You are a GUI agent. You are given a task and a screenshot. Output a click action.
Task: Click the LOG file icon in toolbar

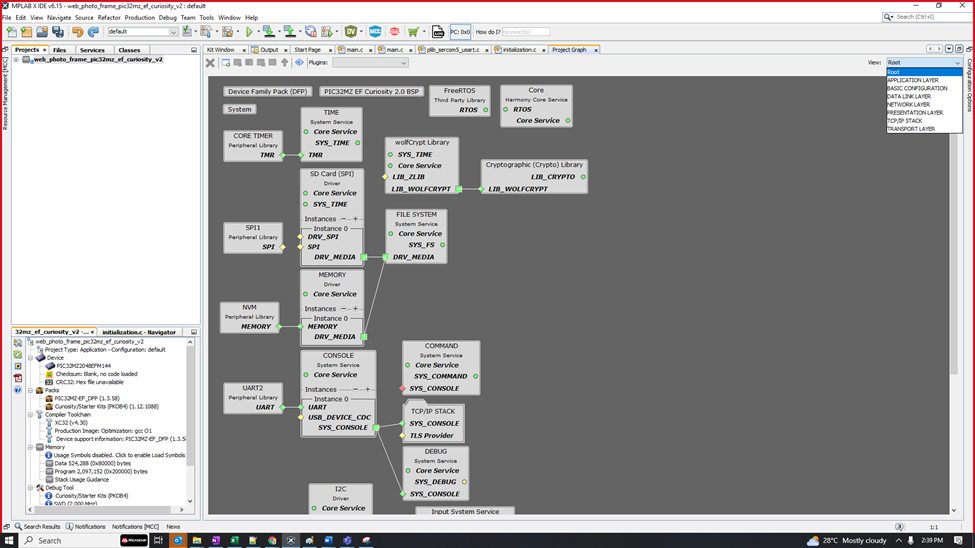point(438,32)
